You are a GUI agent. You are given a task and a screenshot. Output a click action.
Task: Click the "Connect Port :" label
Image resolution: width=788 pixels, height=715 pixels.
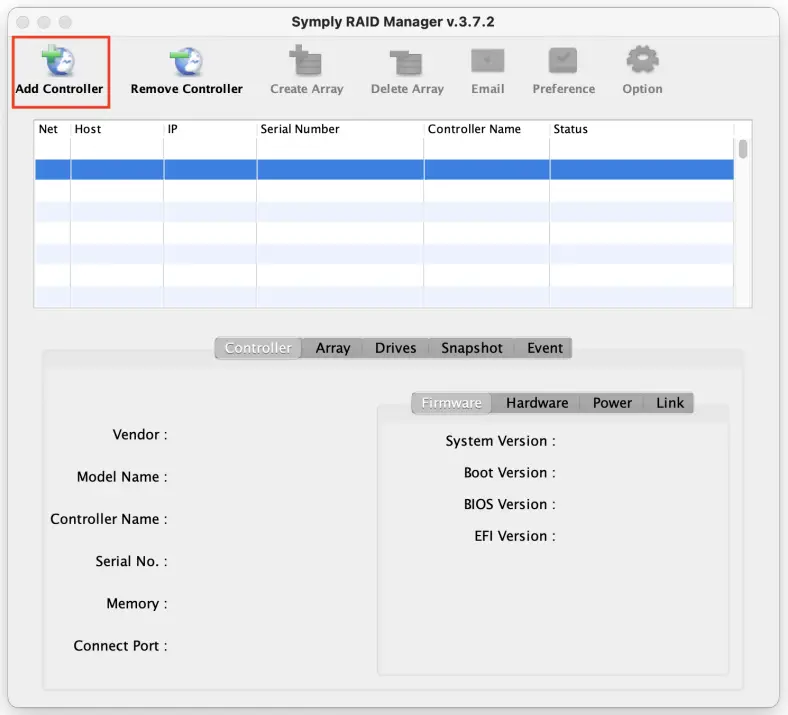120,645
